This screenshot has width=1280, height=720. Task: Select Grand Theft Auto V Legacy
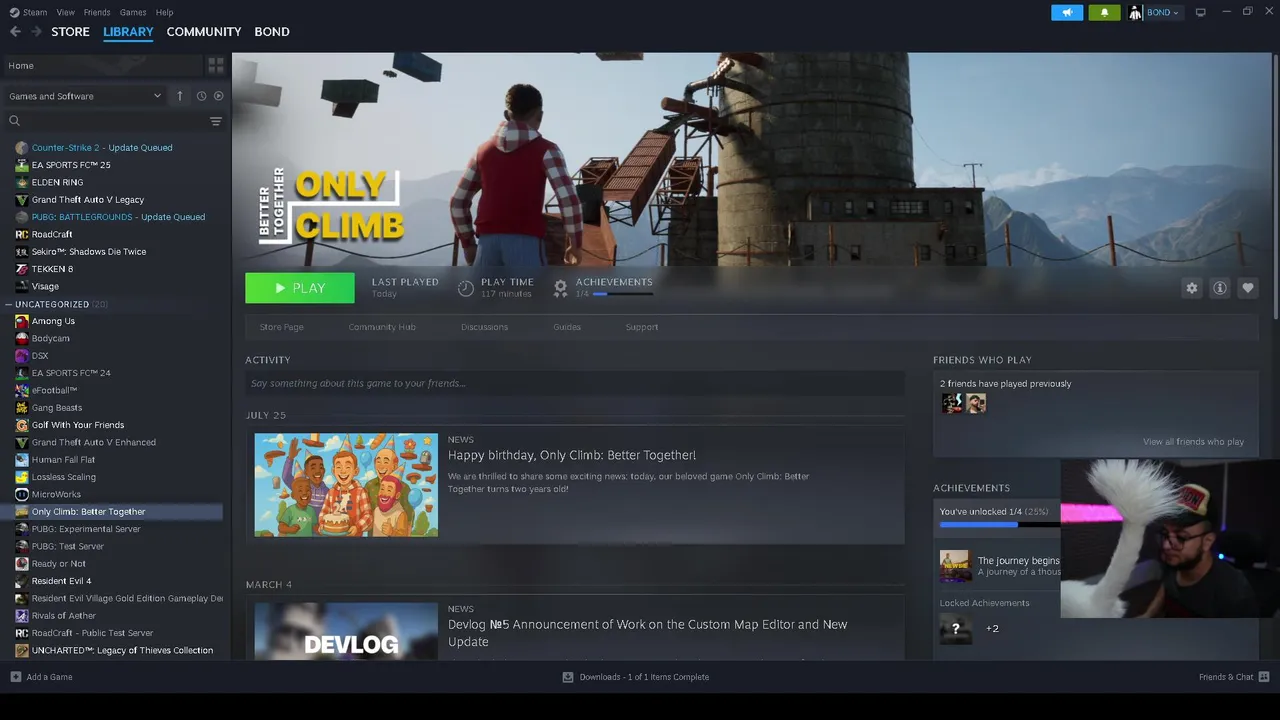(88, 200)
